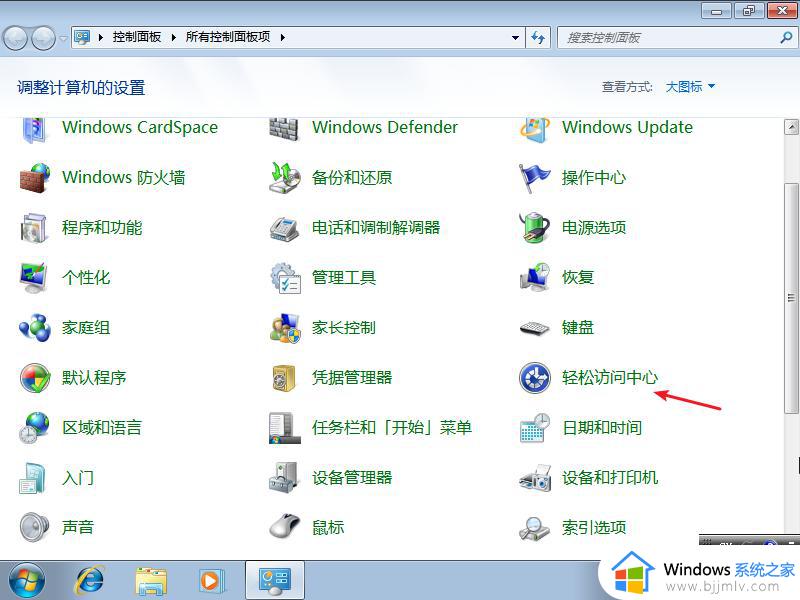800x600 pixels.
Task: Open 轻松访问中心 icon
Action: pos(535,378)
